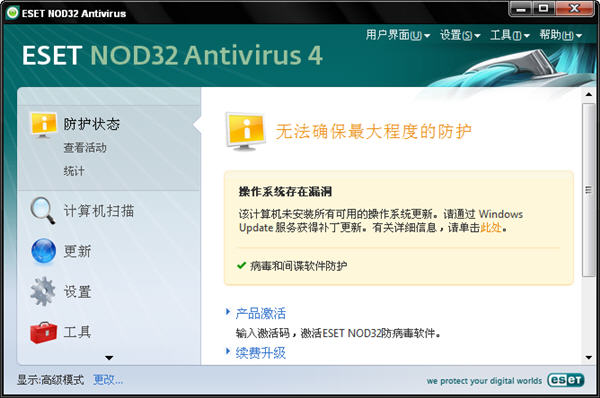Click the ESET eye icon in title bar
Image resolution: width=600 pixels, height=398 pixels.
coord(13,13)
